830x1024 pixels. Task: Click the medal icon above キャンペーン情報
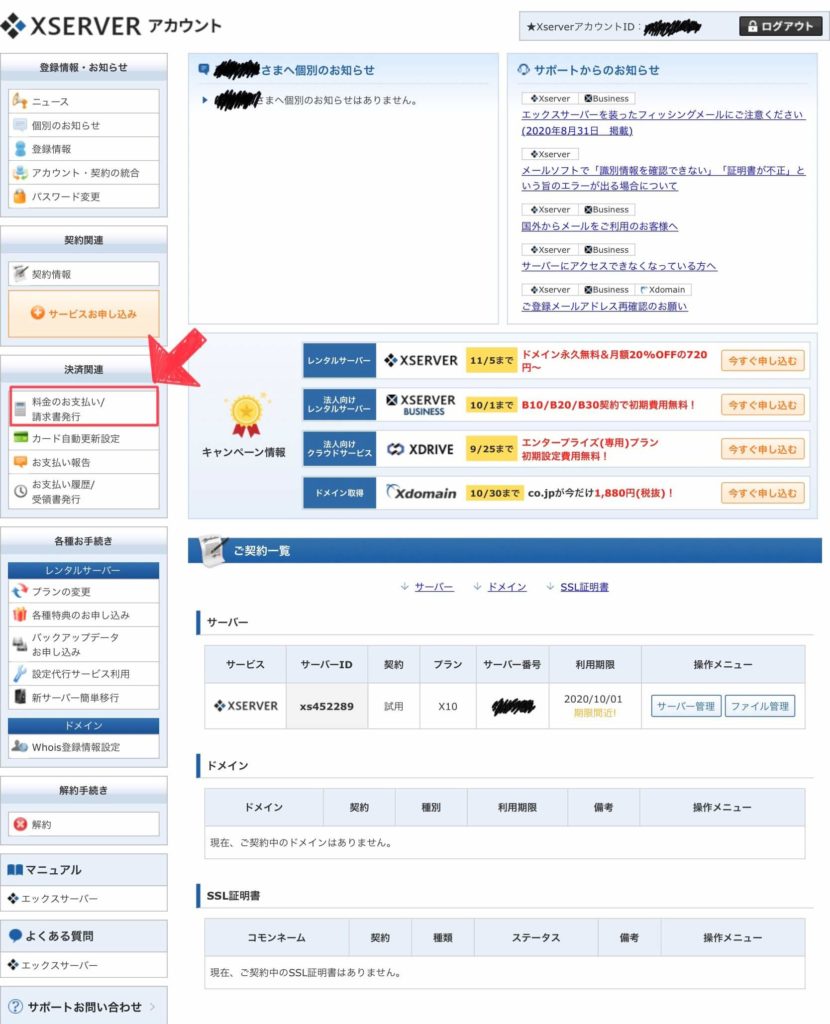[x=246, y=415]
